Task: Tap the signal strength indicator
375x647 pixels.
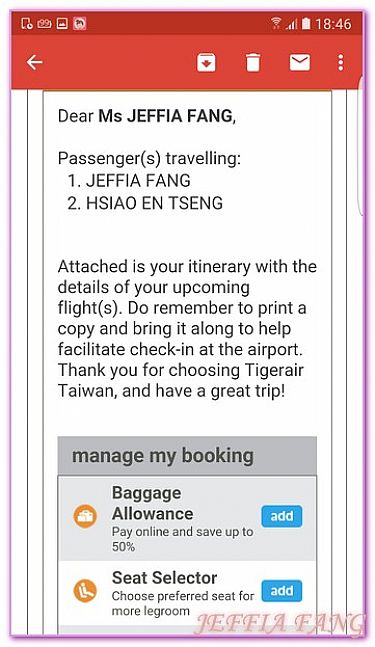Action: [x=292, y=24]
